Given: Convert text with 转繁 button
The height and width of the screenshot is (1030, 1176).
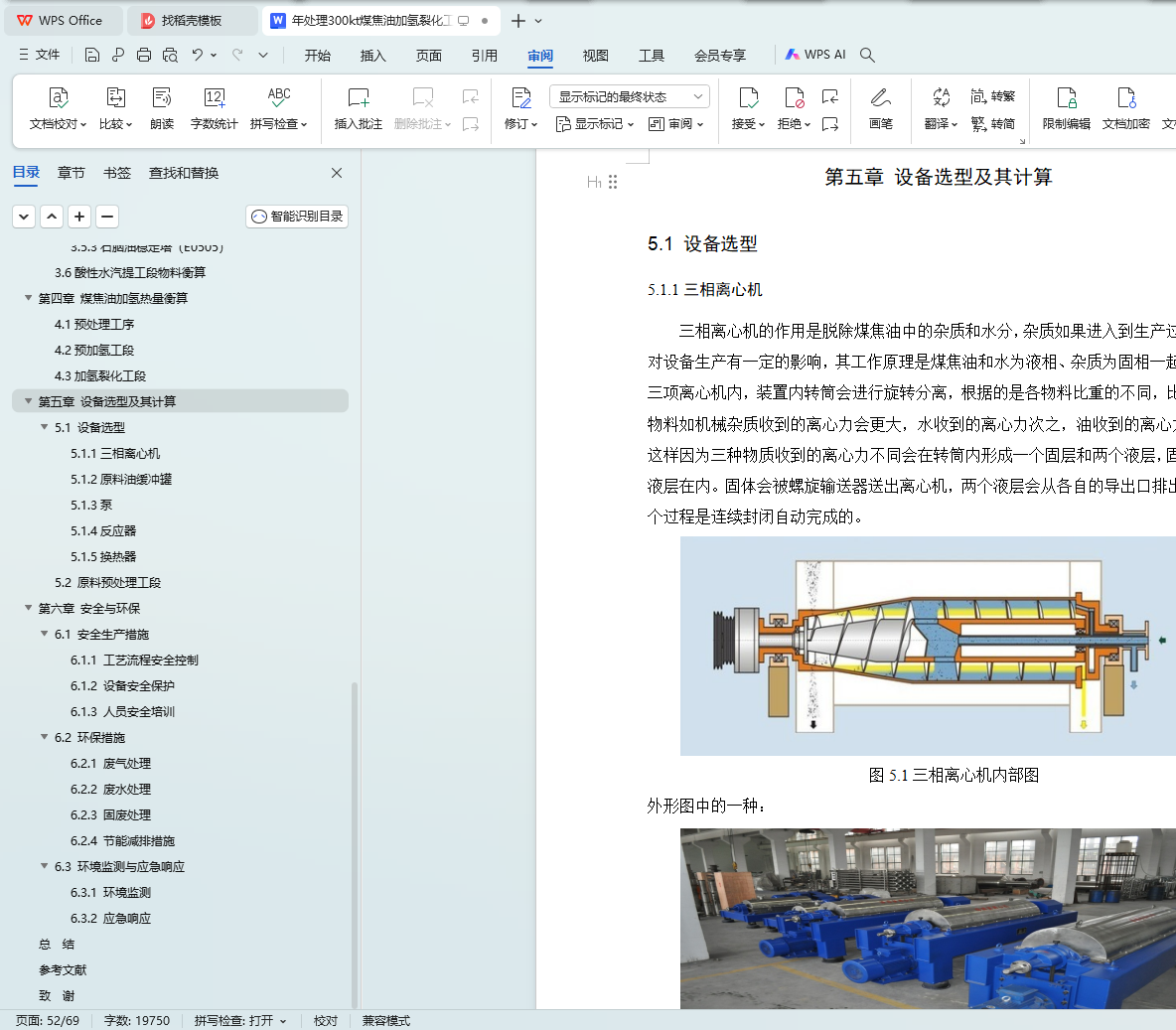Looking at the screenshot, I should coord(992,96).
